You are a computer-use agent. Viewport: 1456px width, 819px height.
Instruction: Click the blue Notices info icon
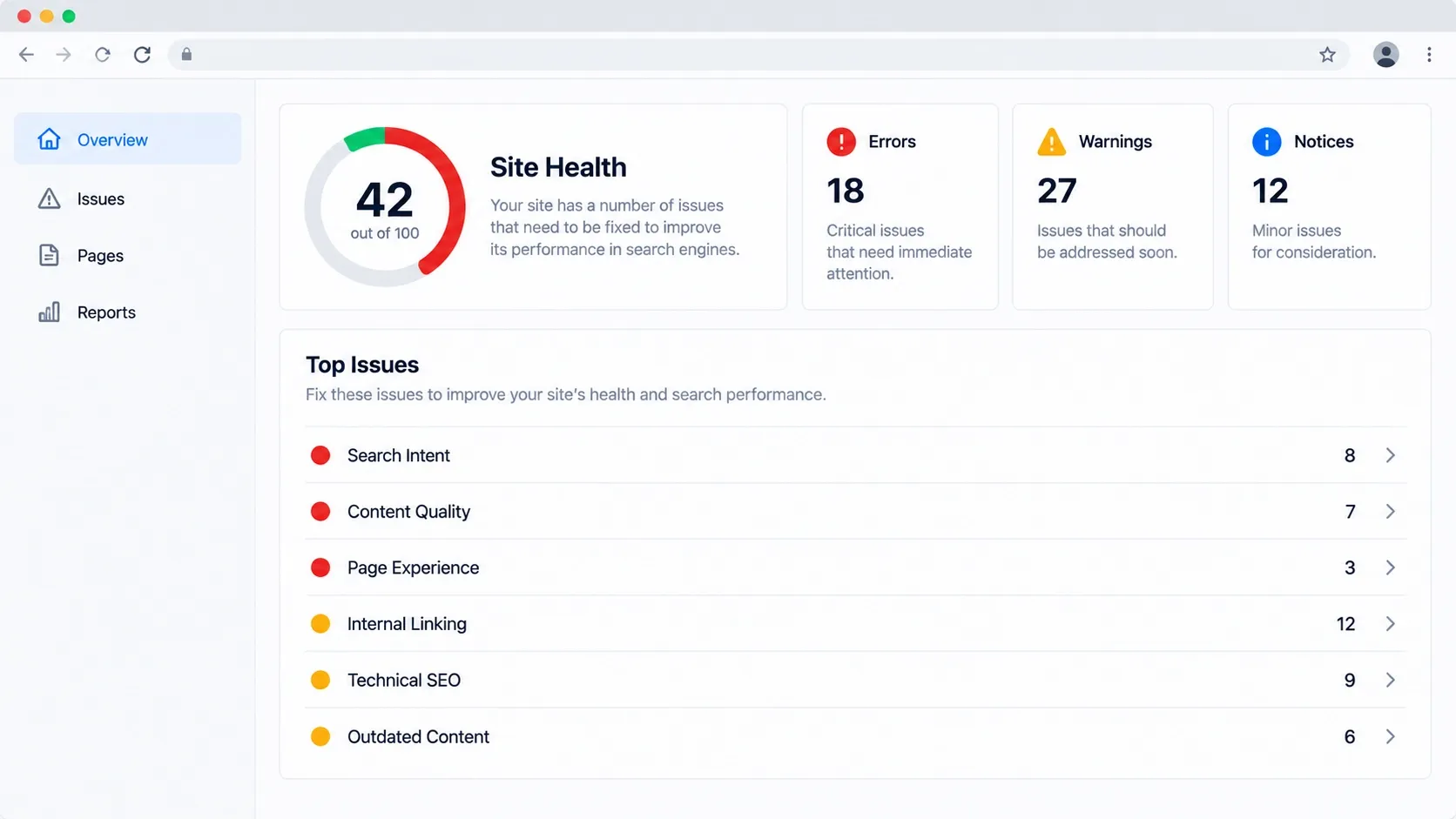1267,142
